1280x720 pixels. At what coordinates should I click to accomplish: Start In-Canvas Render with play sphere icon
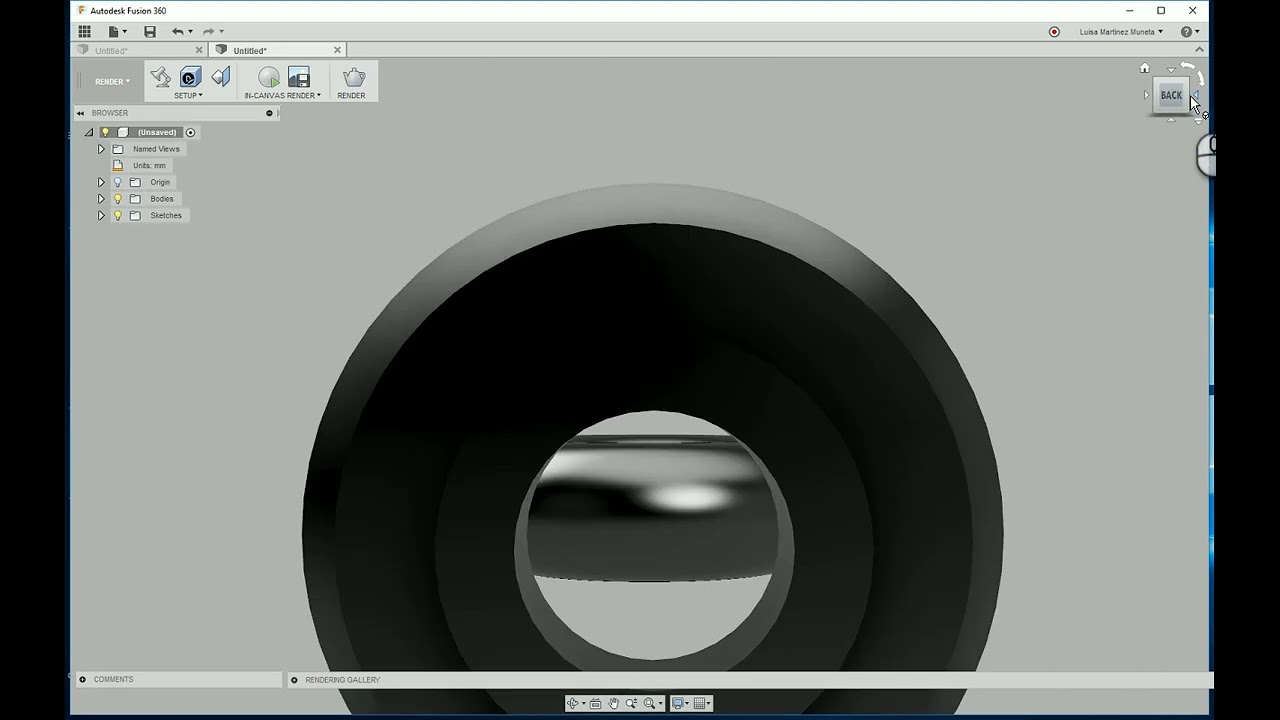click(x=268, y=77)
